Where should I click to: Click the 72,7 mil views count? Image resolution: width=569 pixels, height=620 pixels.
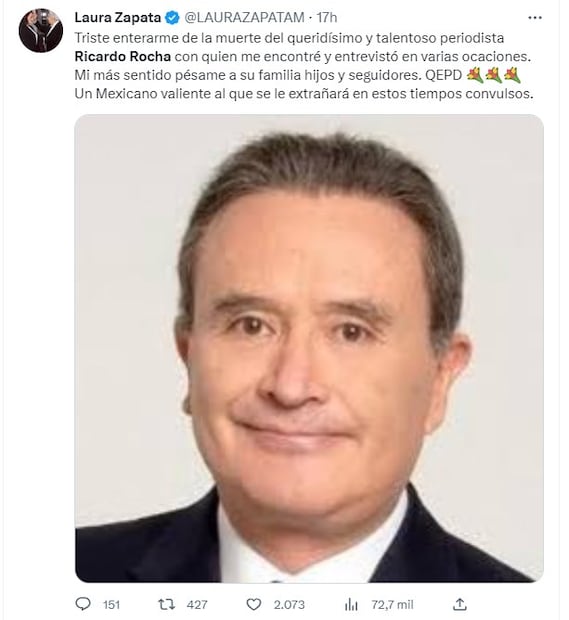tap(392, 605)
